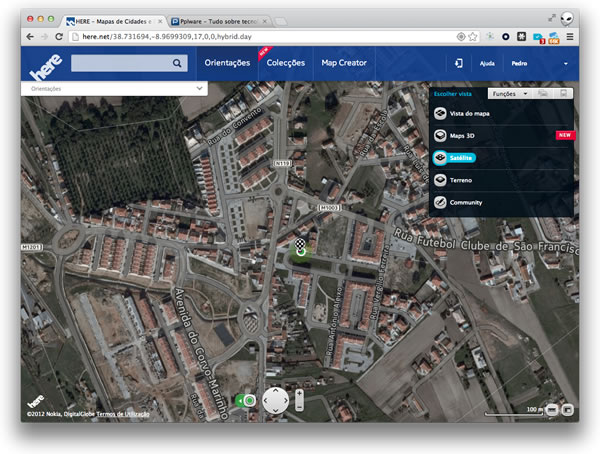Toggle the green location tracking switch
The image size is (600, 454).
(x=246, y=401)
